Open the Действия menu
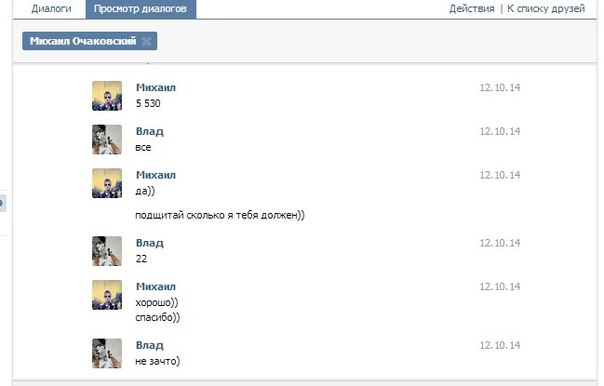The image size is (604, 386). coord(471,8)
